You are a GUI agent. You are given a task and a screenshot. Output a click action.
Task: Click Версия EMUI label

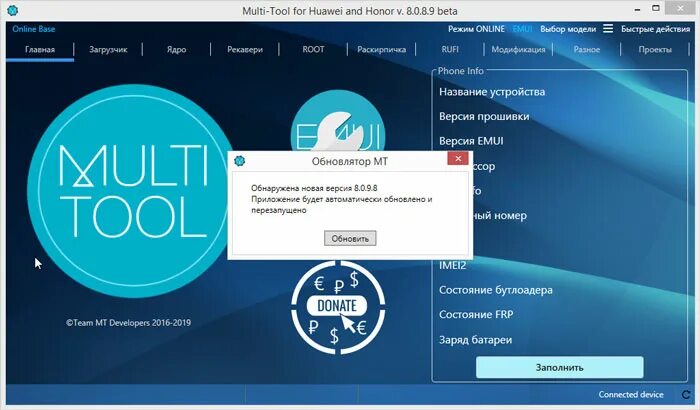[x=471, y=141]
